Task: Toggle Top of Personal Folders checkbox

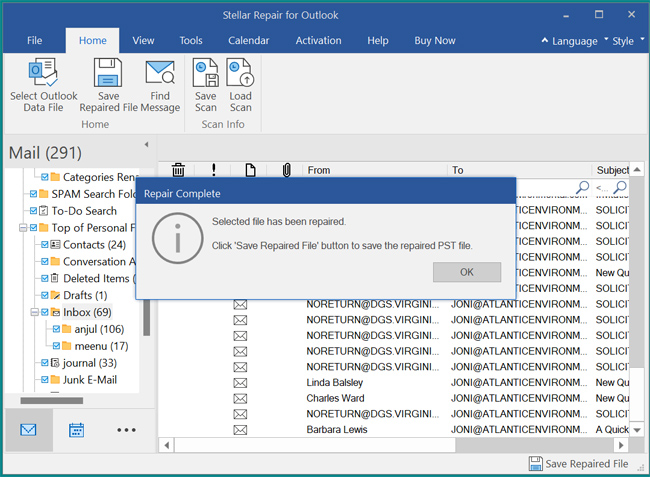Action: coord(34,228)
